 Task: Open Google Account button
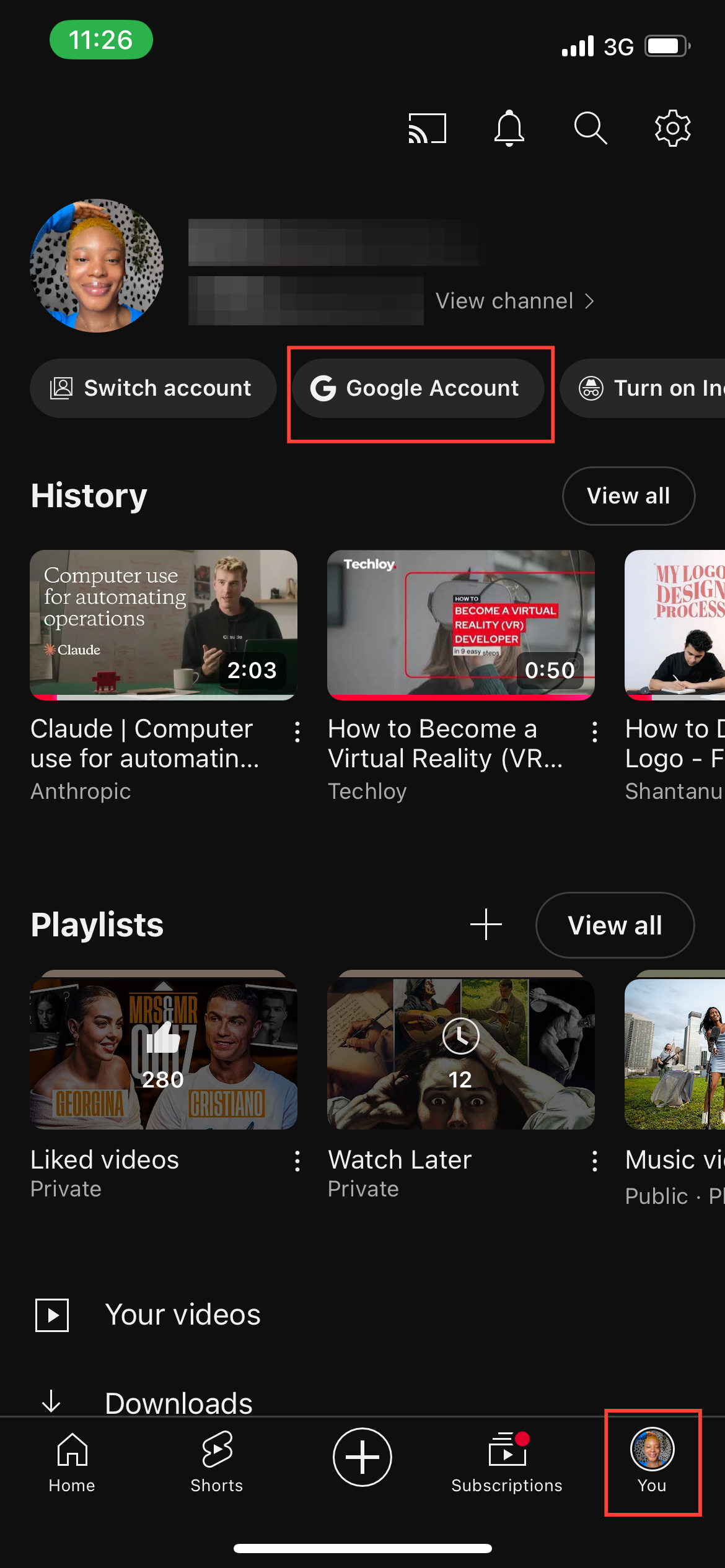(x=418, y=388)
